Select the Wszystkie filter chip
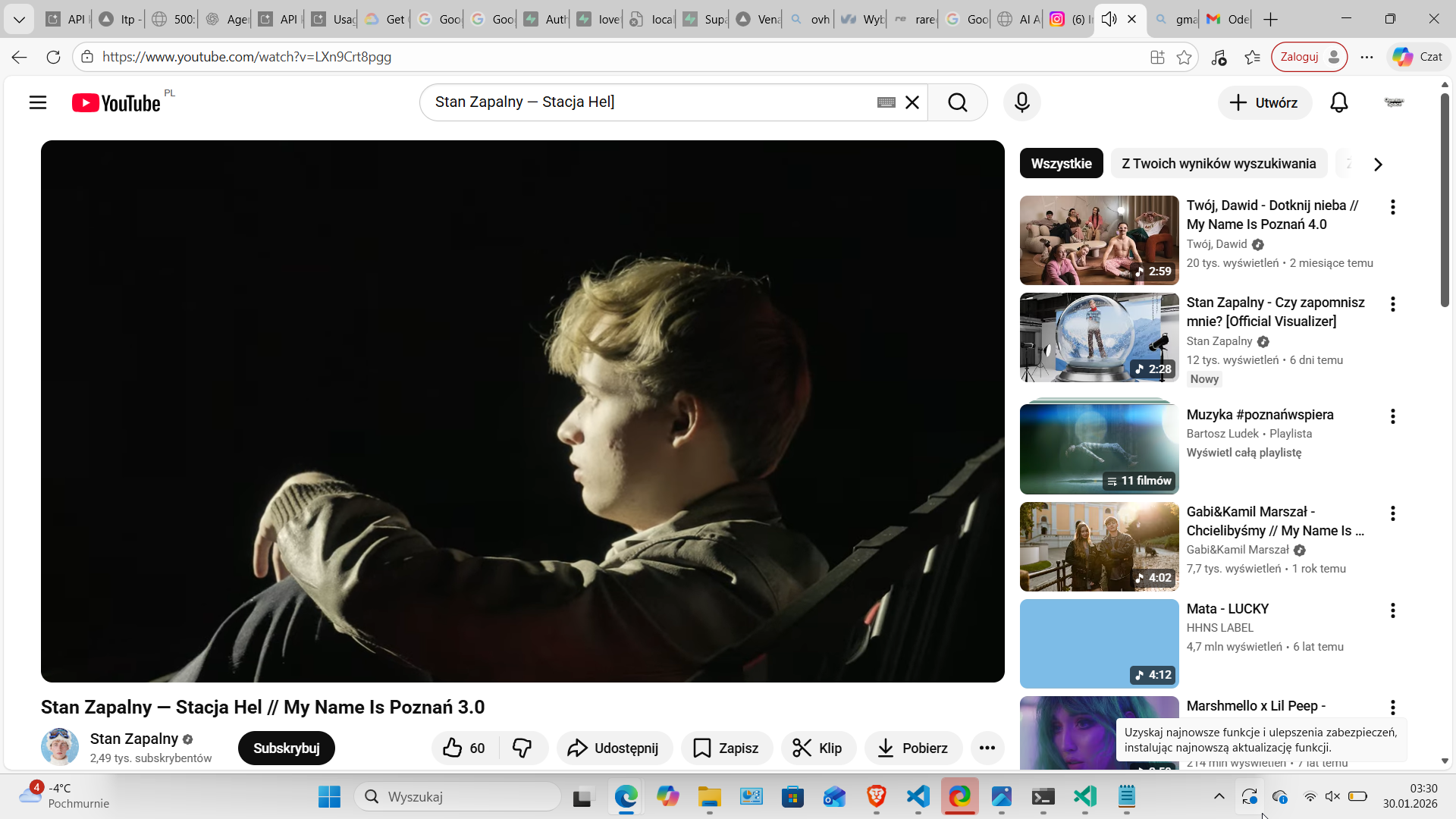 point(1061,164)
